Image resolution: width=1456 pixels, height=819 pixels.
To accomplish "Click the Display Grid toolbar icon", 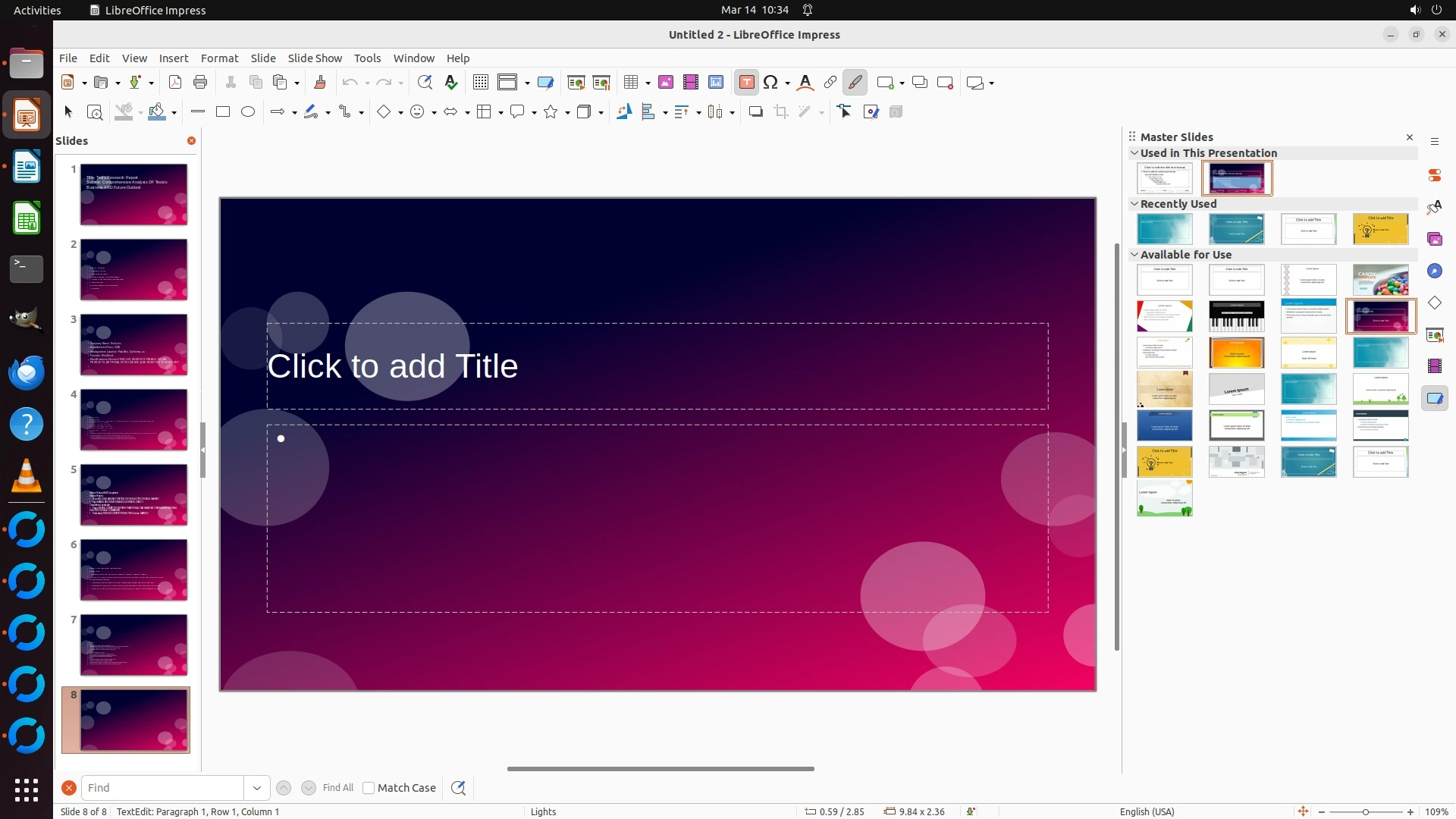I will coord(480,83).
